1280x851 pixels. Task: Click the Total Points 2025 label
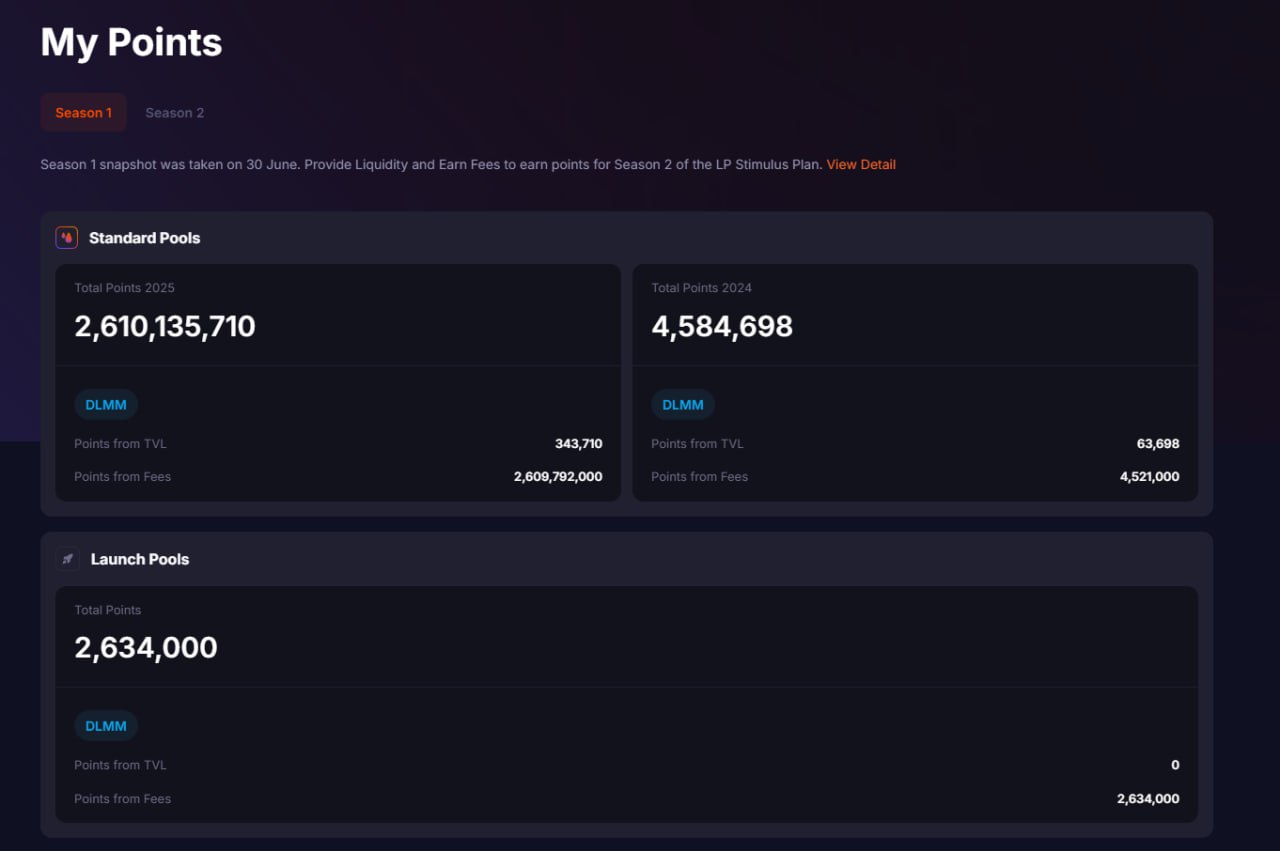click(x=125, y=288)
